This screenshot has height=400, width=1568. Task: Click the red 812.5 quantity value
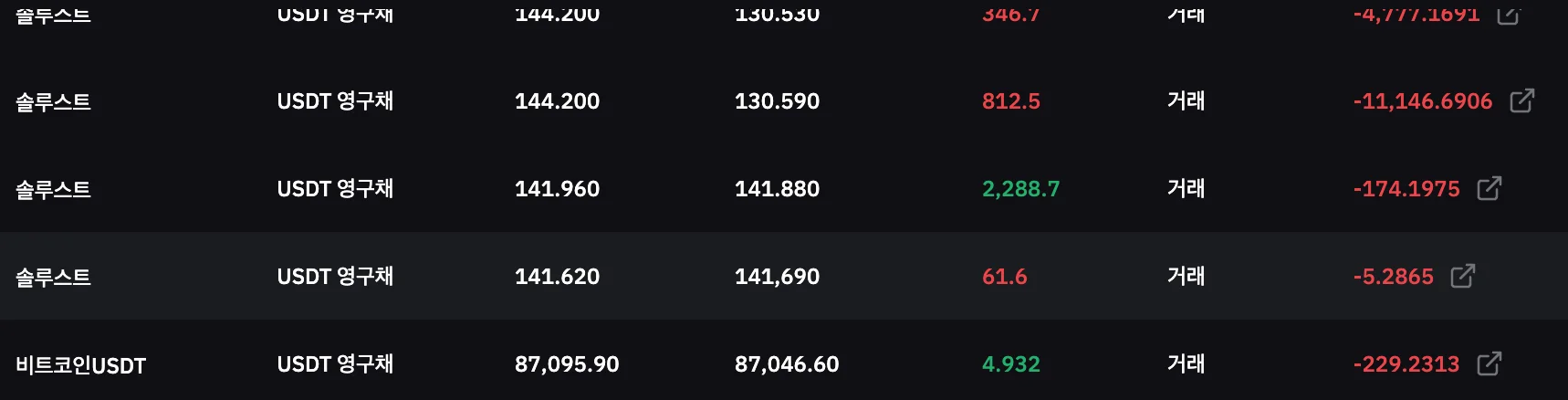1010,101
